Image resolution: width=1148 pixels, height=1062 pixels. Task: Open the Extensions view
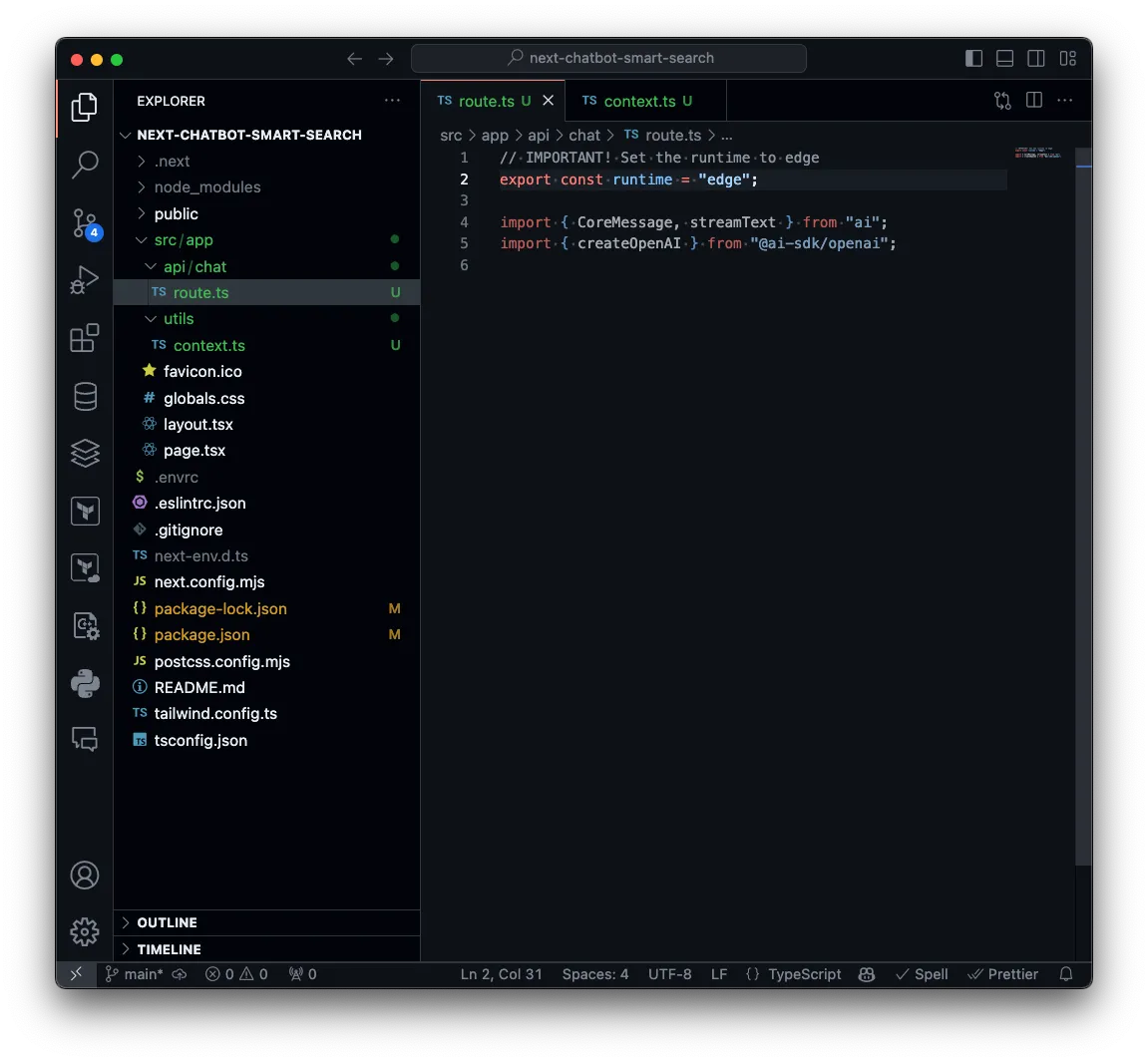click(84, 338)
